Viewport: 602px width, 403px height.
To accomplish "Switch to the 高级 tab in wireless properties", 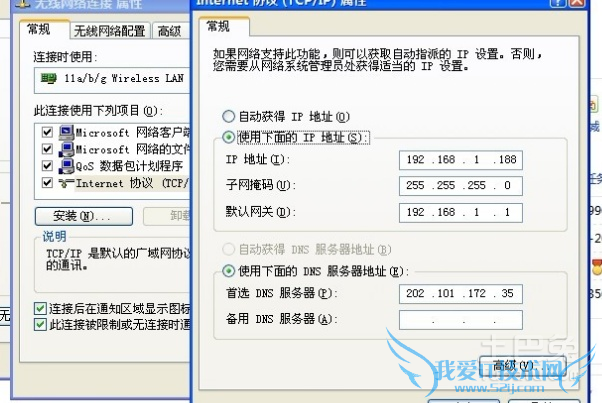I will [x=170, y=31].
